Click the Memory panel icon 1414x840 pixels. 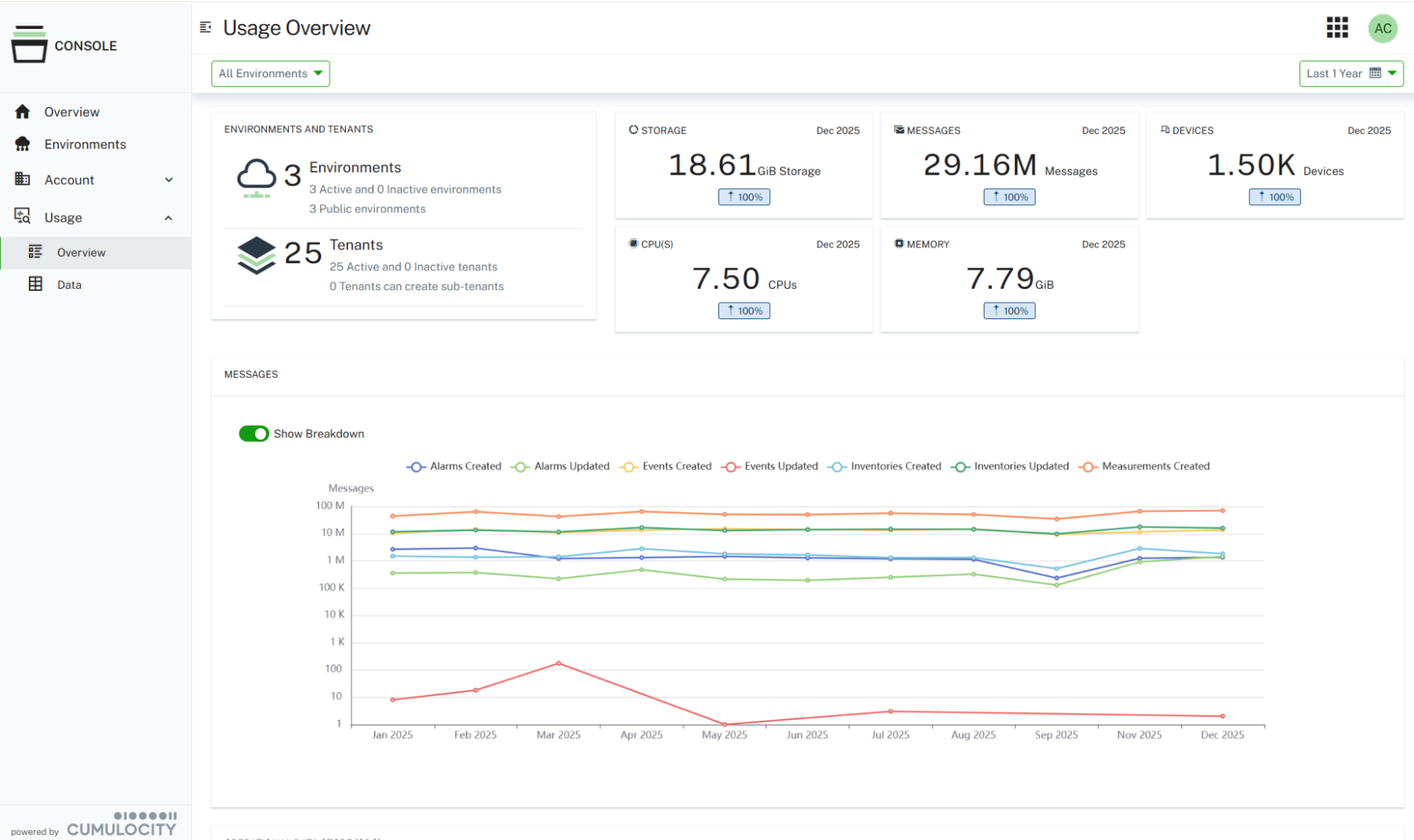coord(898,243)
